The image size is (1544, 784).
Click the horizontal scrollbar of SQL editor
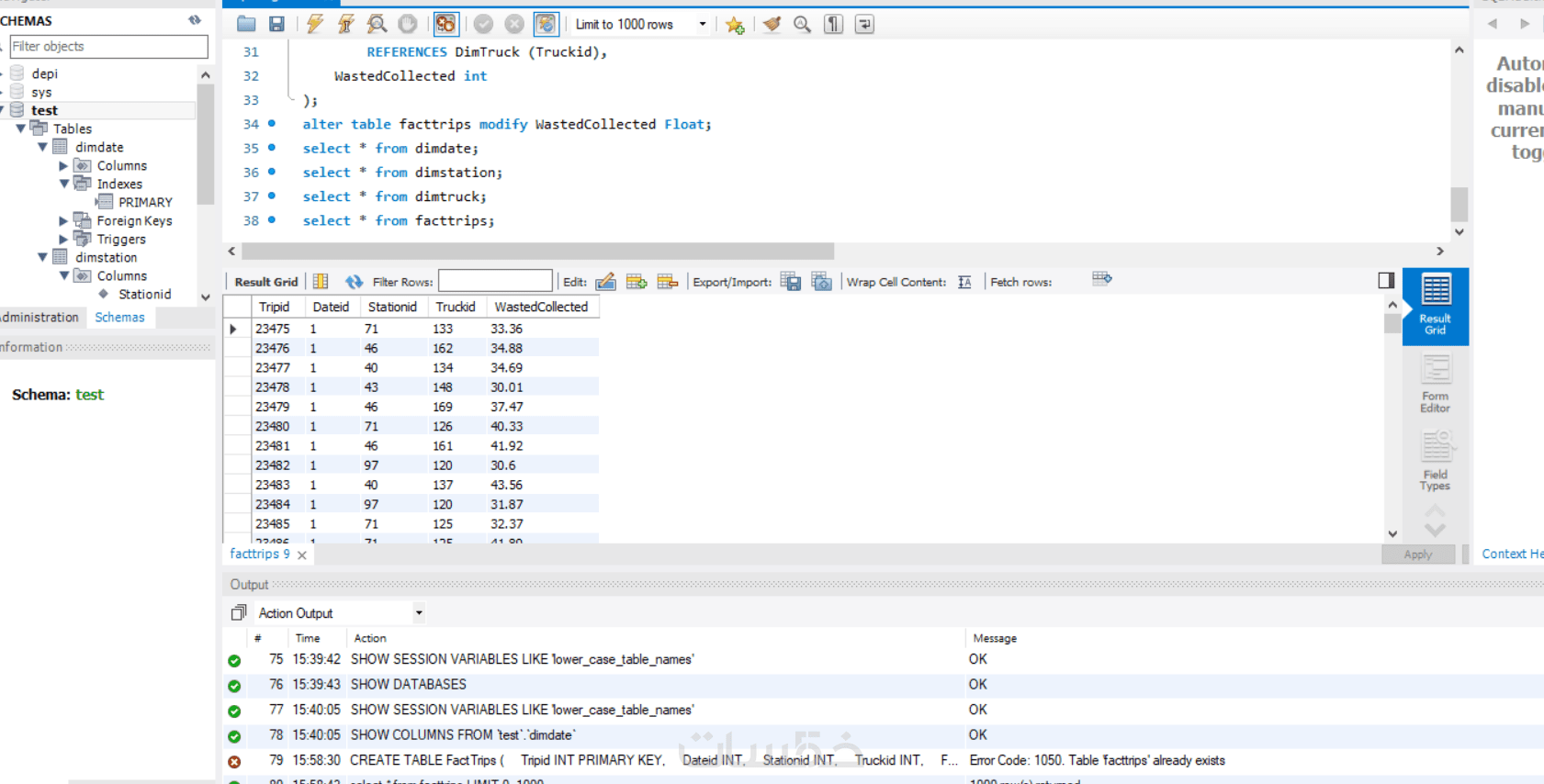537,252
